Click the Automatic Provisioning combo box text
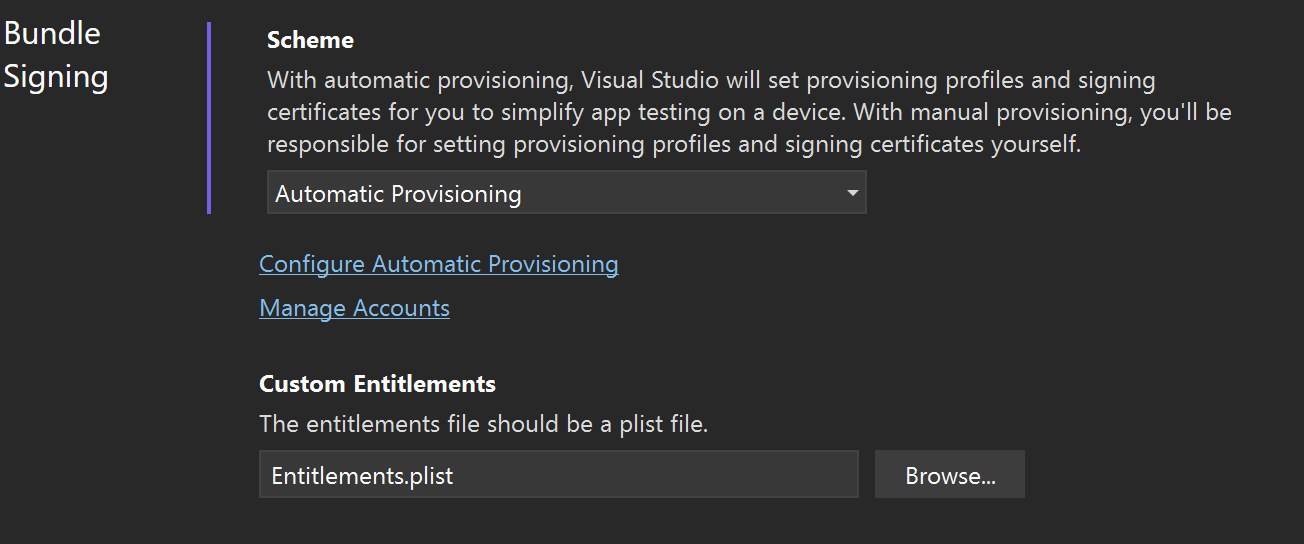Image resolution: width=1304 pixels, height=544 pixels. [x=398, y=194]
